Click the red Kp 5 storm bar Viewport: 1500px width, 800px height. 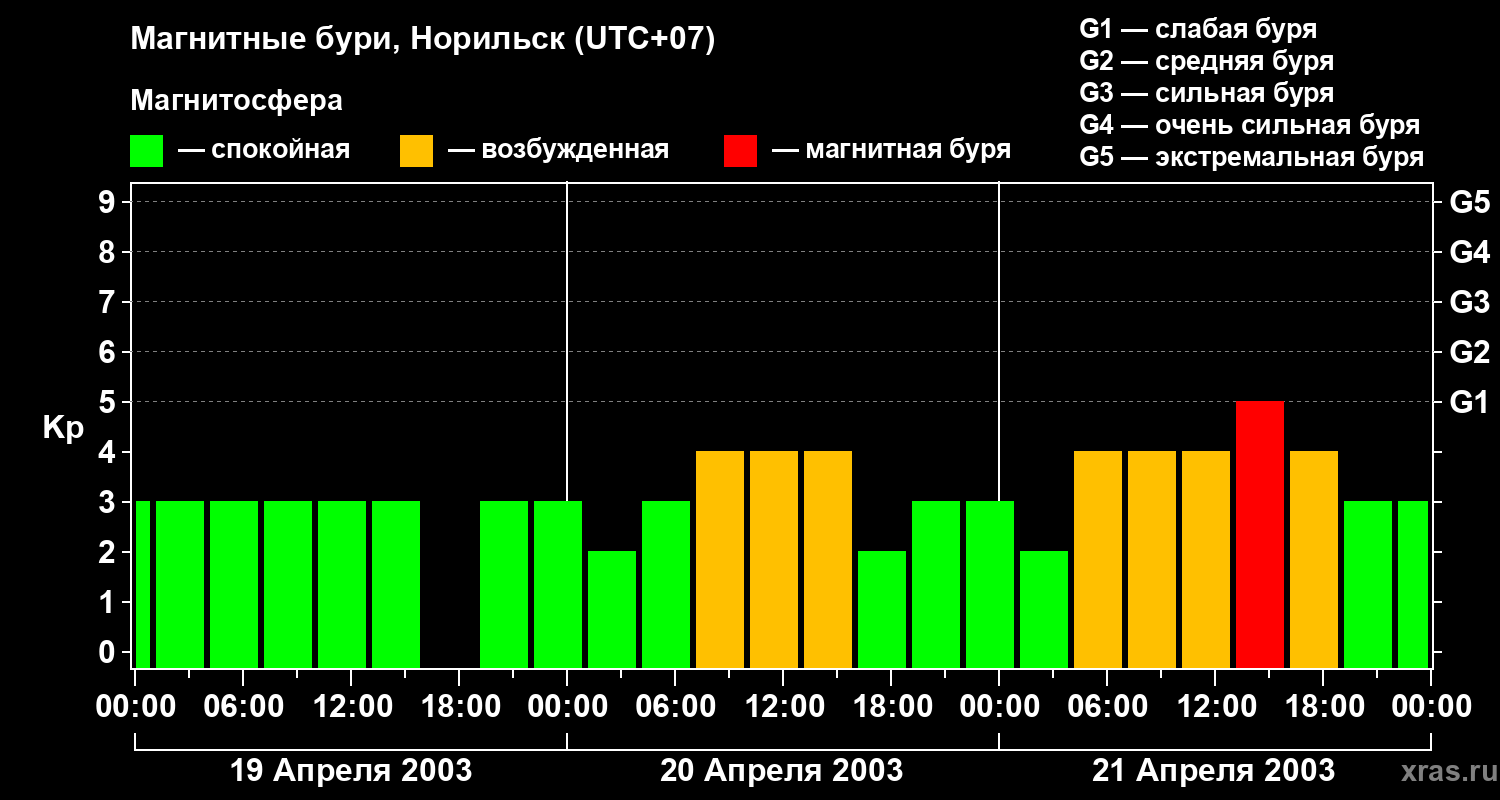(x=1260, y=534)
